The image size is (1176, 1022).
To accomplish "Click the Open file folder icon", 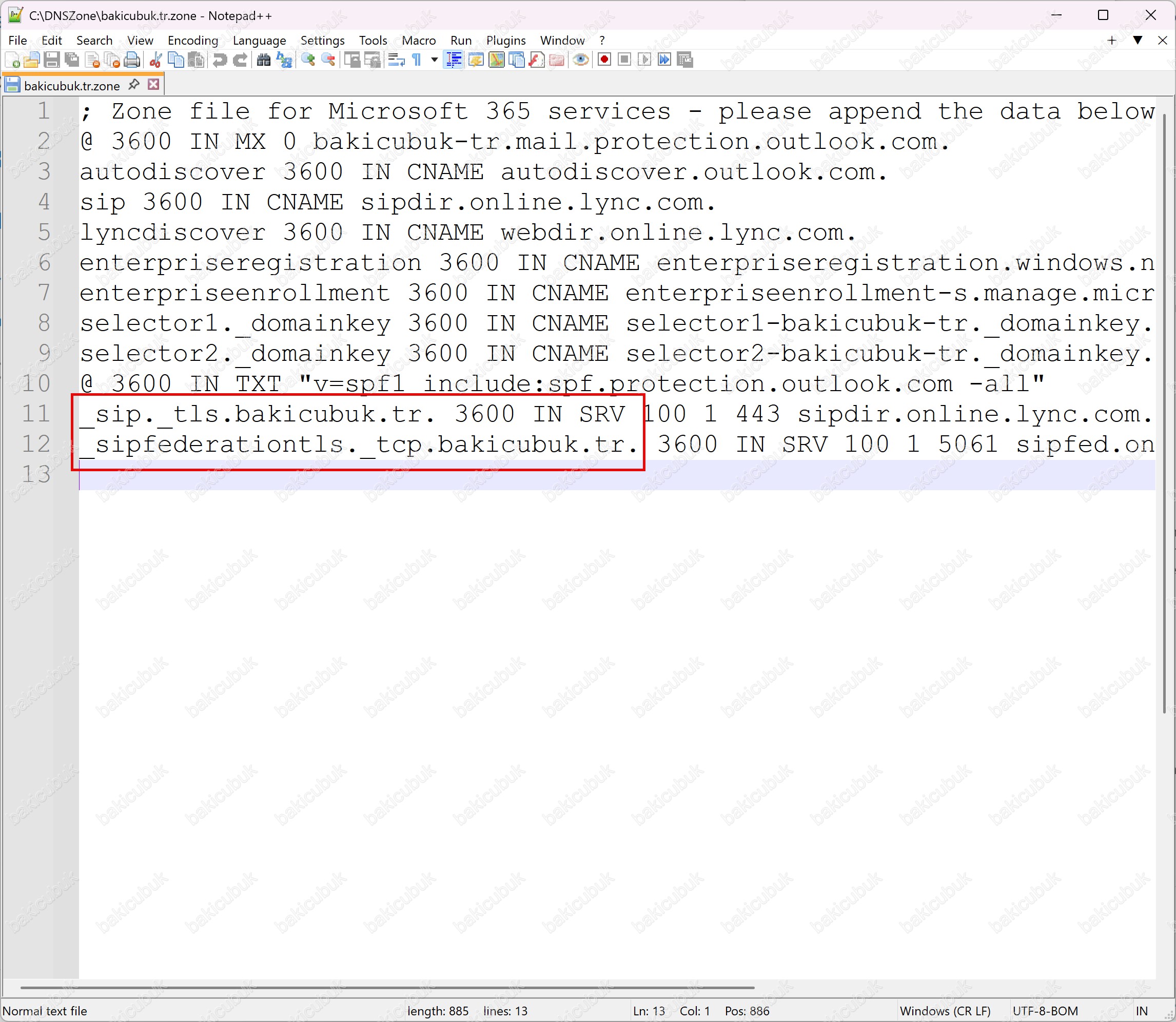I will coord(31,60).
